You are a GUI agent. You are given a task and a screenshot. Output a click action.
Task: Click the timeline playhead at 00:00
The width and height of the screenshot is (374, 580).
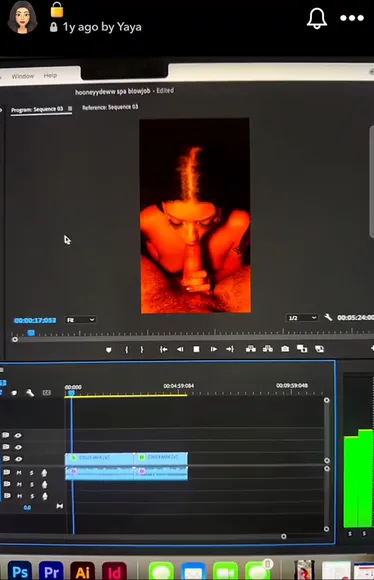click(x=71, y=392)
